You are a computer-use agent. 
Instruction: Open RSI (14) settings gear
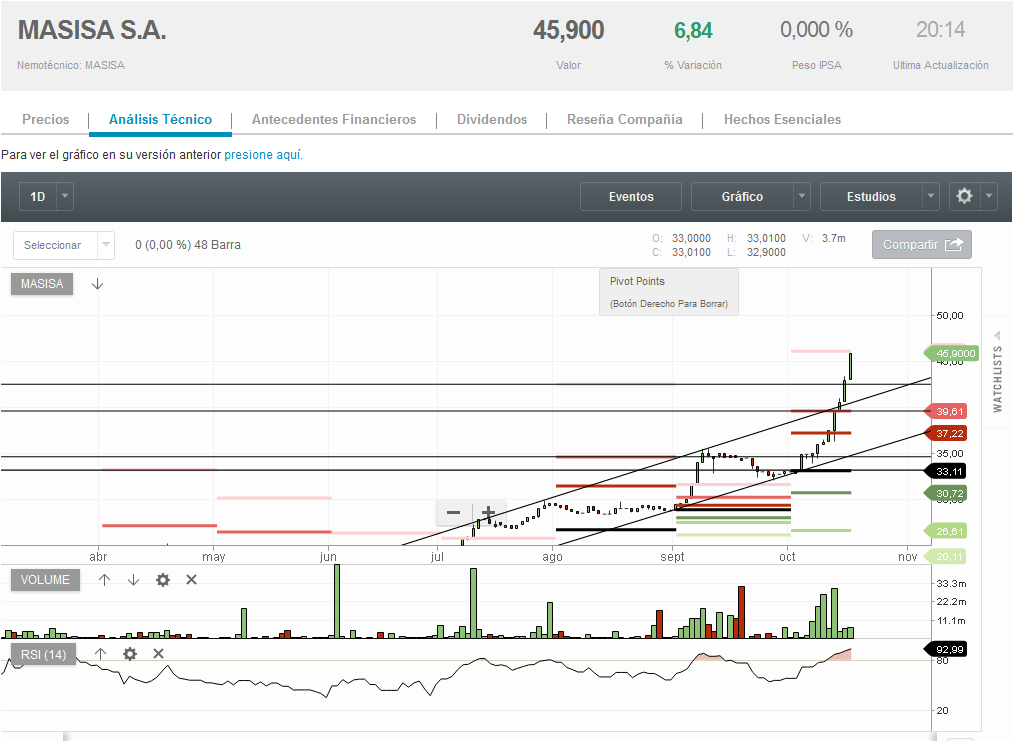(x=129, y=654)
